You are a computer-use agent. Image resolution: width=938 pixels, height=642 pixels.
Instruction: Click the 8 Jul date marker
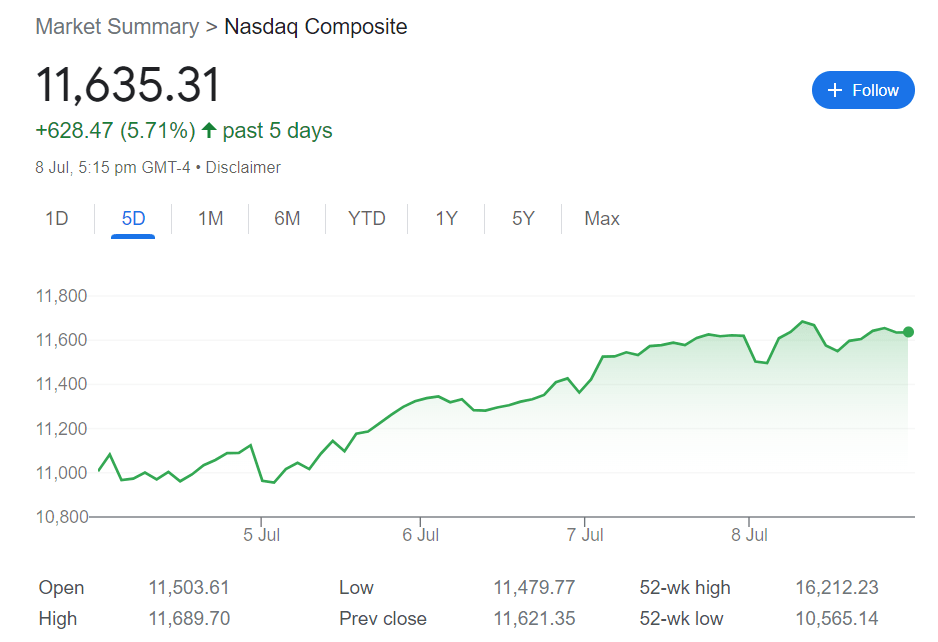[x=749, y=535]
